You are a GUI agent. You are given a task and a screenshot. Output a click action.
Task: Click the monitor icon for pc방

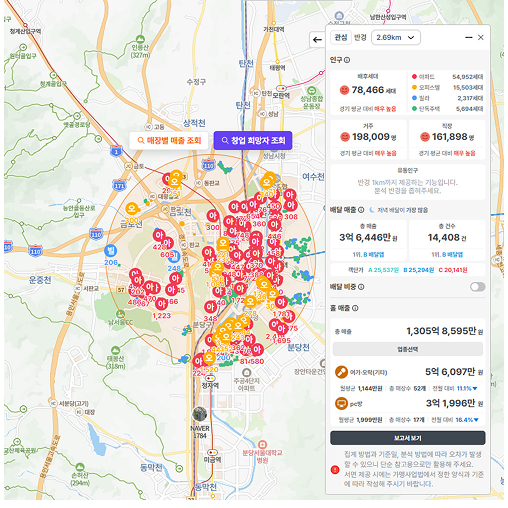click(341, 403)
